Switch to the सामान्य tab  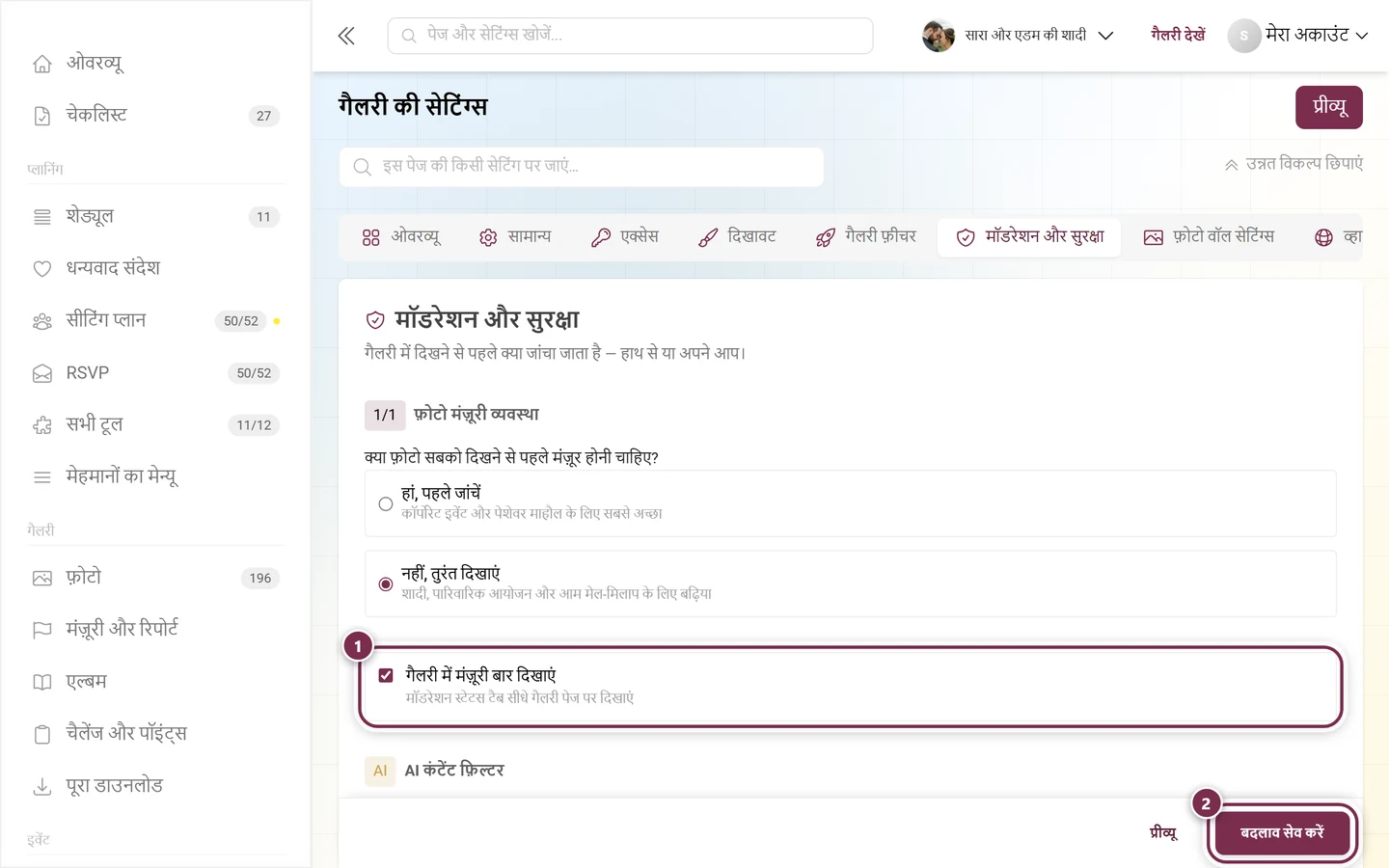(x=515, y=237)
